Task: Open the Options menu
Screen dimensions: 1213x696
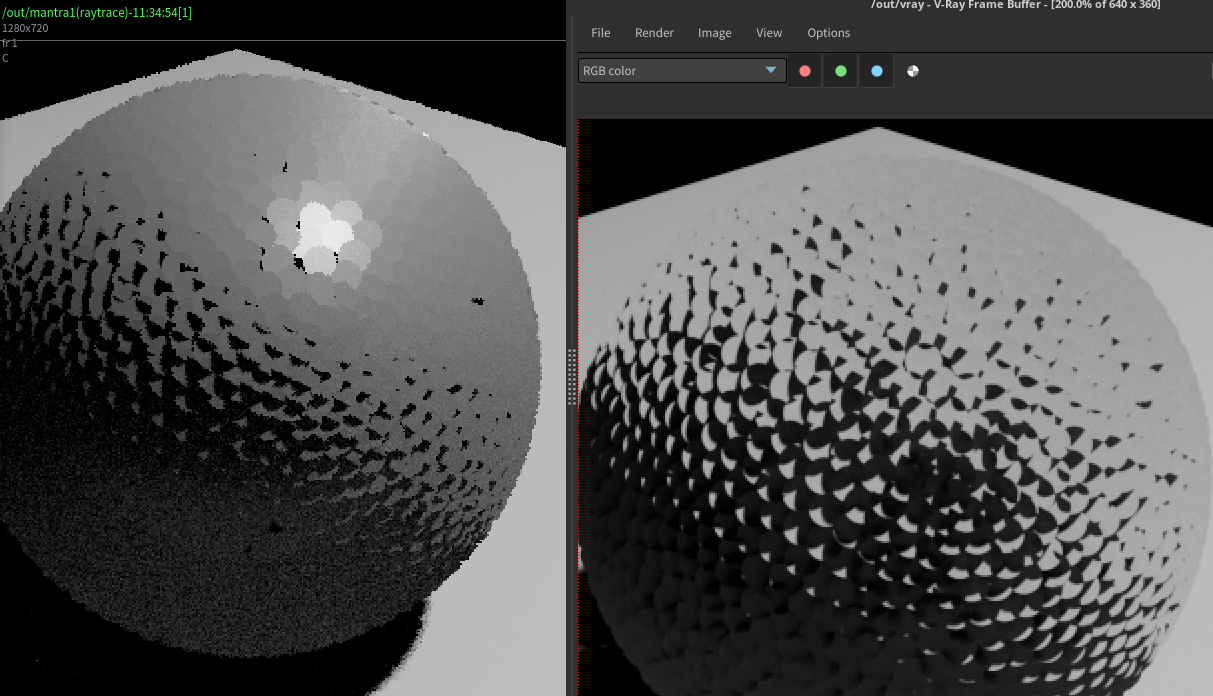Action: click(x=828, y=33)
